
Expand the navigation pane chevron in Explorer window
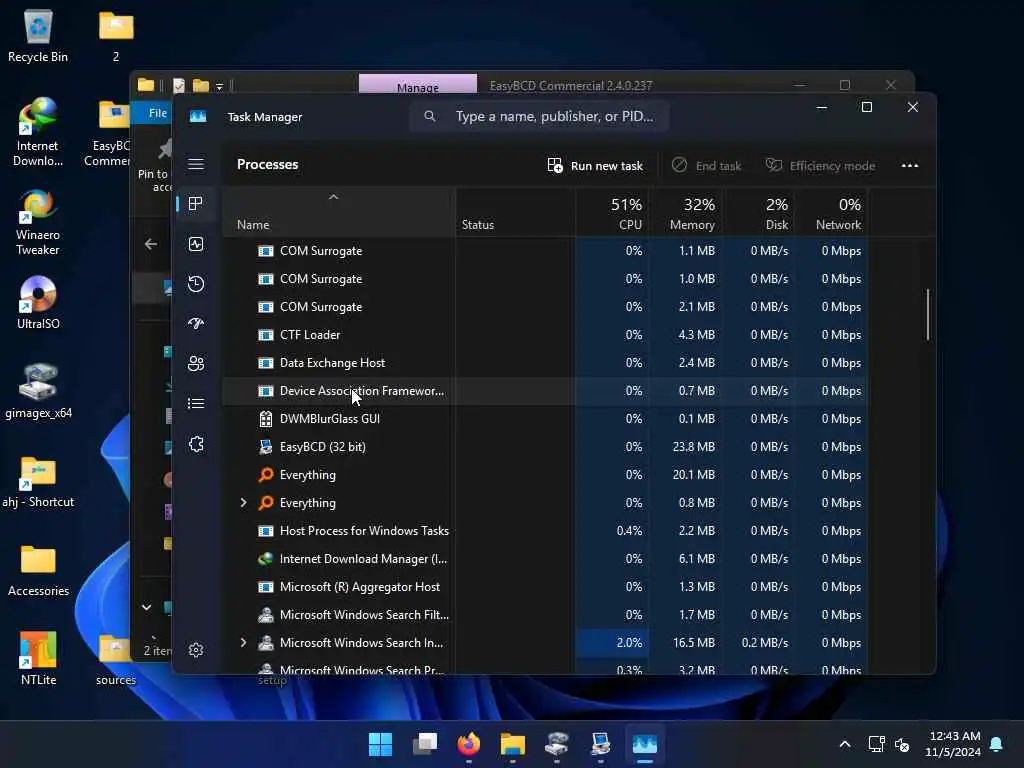(x=146, y=607)
